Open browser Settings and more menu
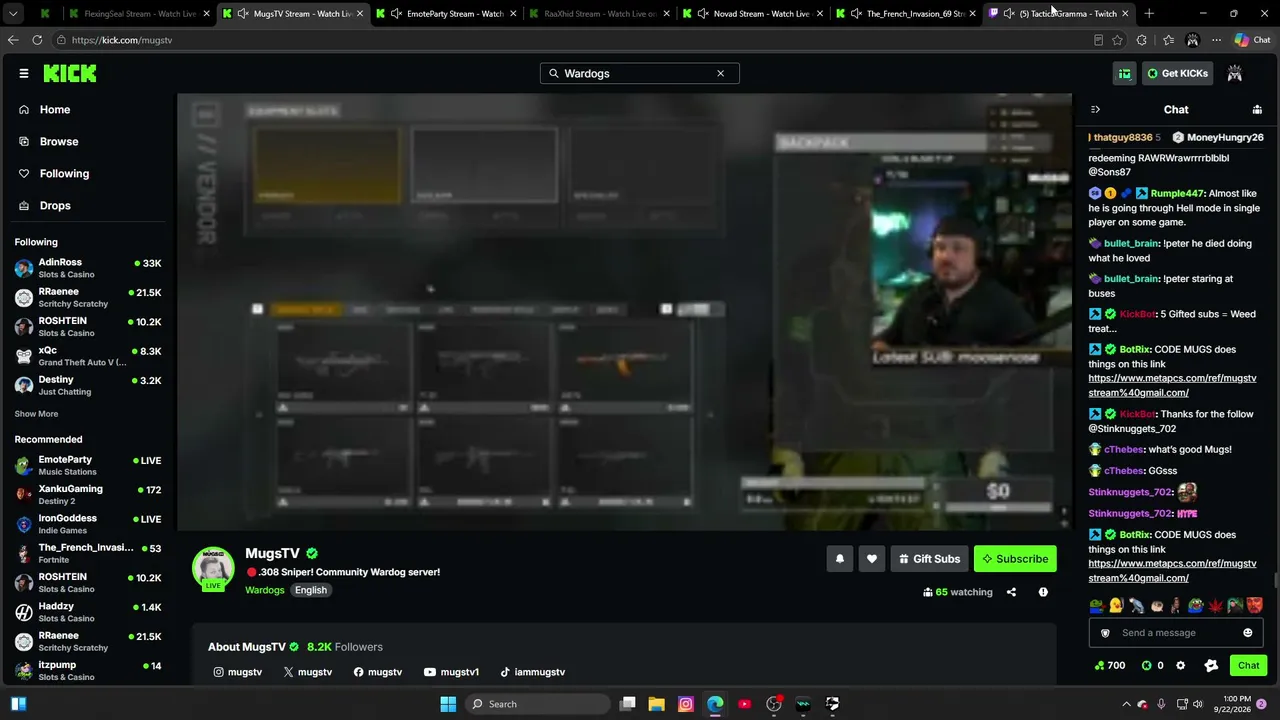The height and width of the screenshot is (720, 1280). 1216,40
